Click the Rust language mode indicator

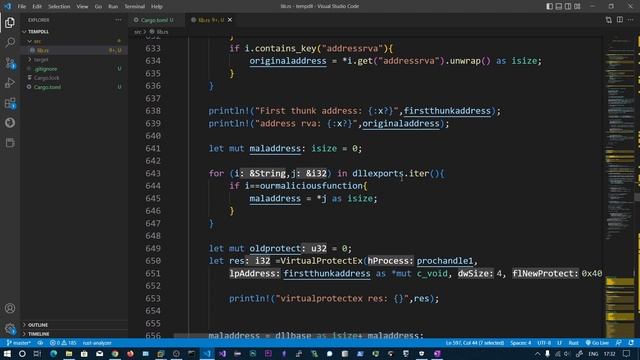click(x=573, y=343)
